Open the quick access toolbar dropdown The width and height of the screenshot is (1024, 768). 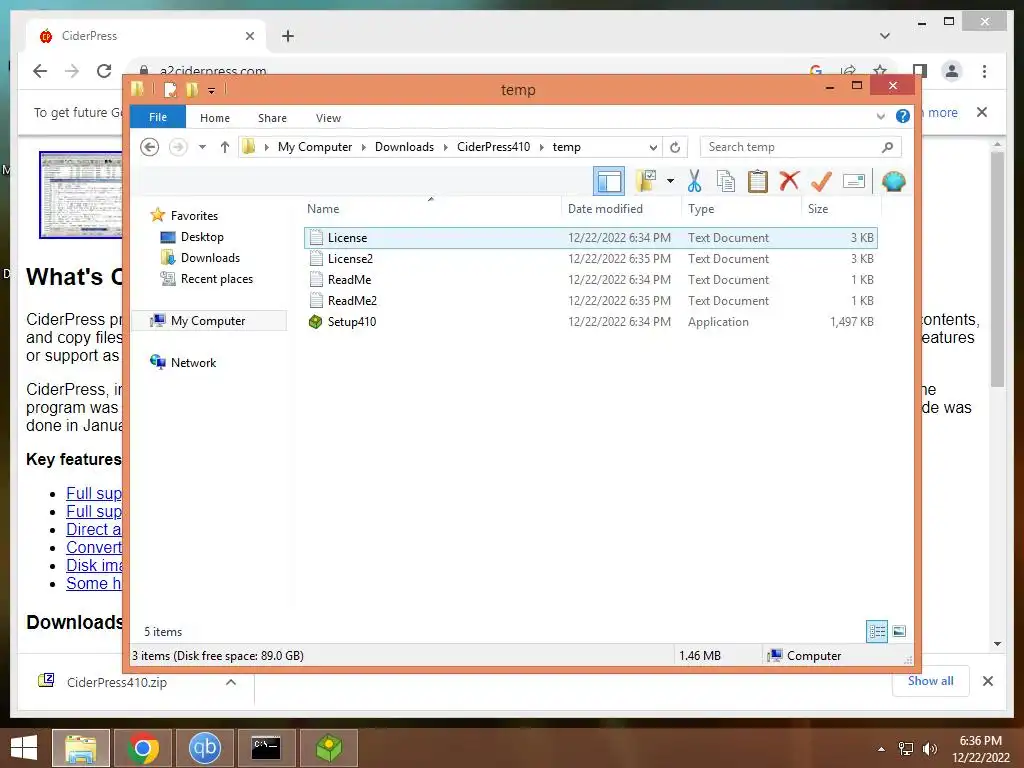212,91
